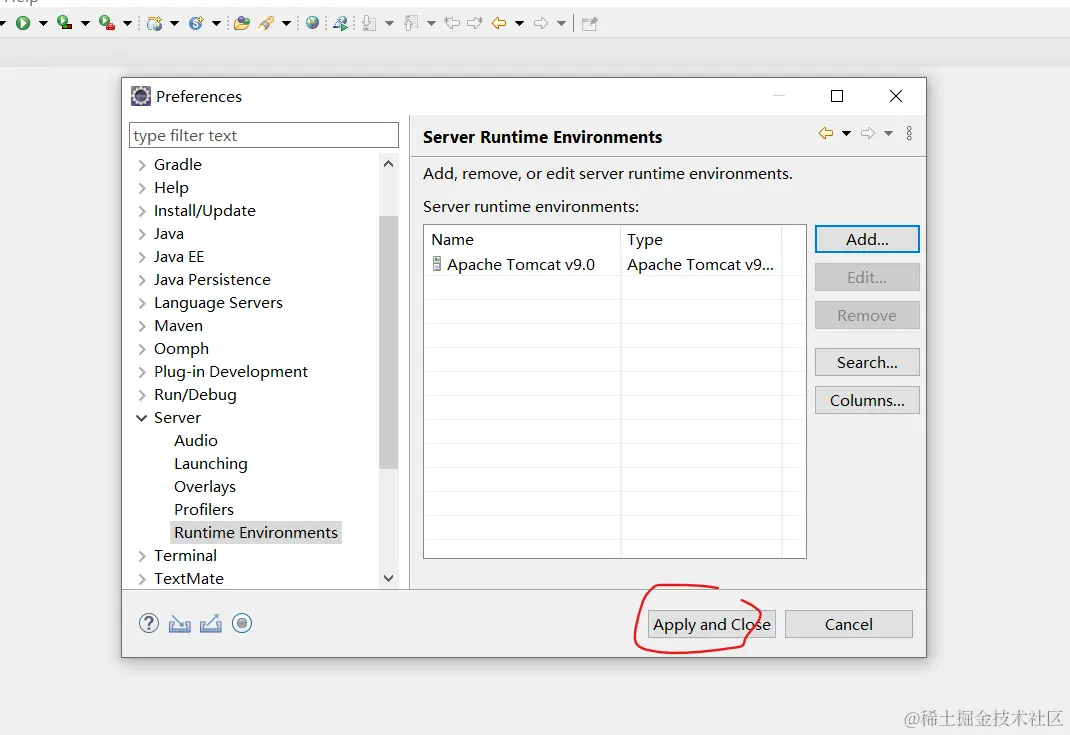Click the Help question mark icon
This screenshot has width=1070, height=735.
click(149, 623)
